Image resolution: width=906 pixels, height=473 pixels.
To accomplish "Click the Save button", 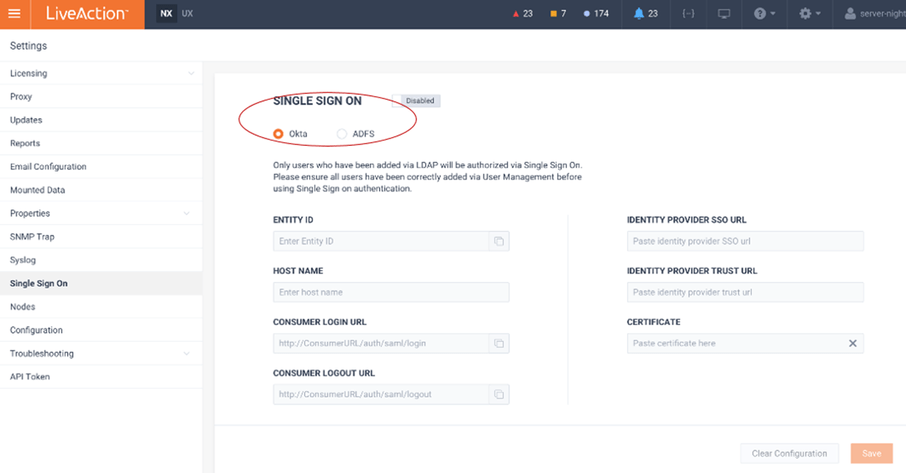I will pos(871,453).
